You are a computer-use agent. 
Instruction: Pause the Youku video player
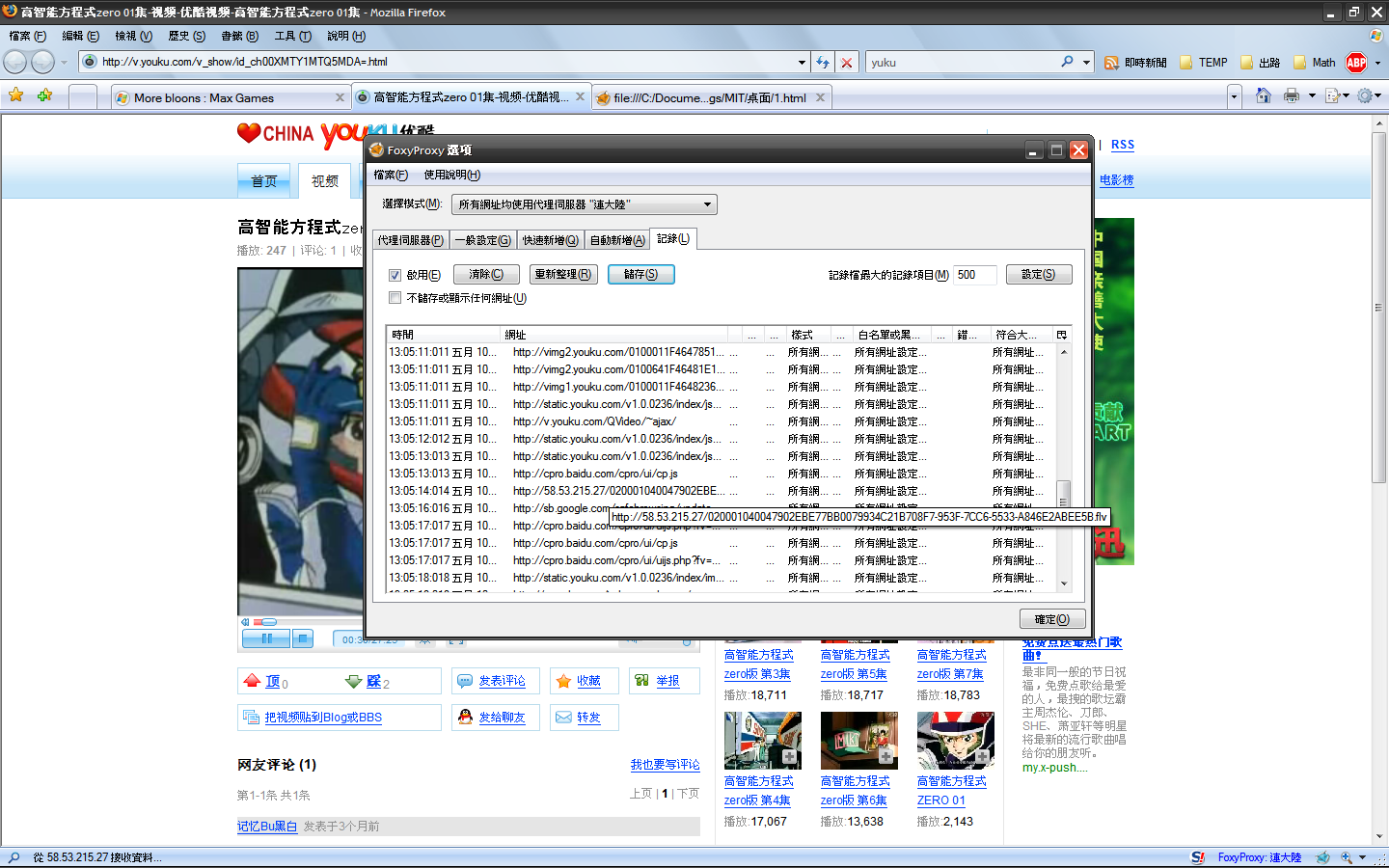[266, 638]
